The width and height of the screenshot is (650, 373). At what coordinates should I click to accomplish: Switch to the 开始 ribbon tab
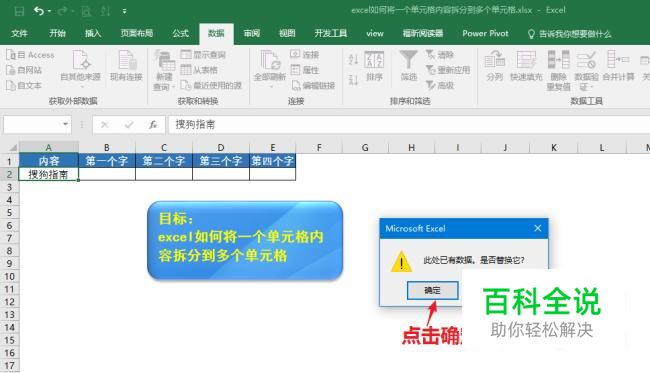pyautogui.click(x=57, y=34)
